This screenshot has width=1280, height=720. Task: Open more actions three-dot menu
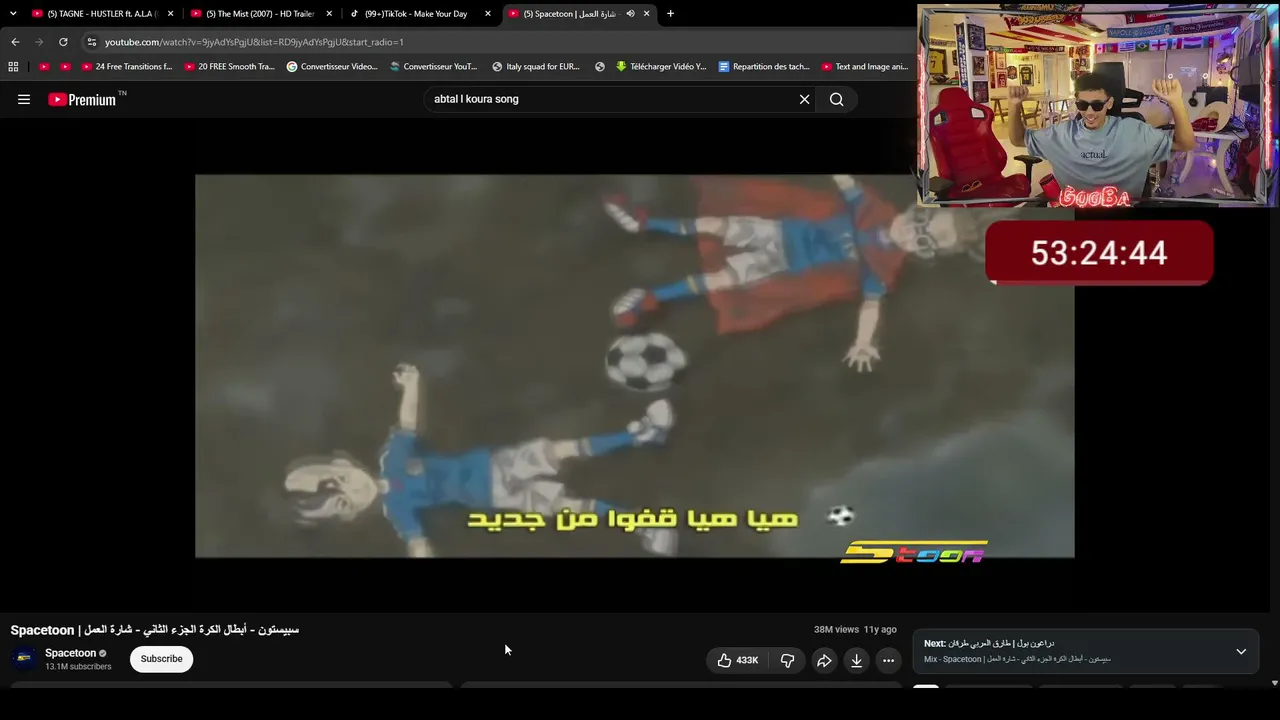point(888,660)
